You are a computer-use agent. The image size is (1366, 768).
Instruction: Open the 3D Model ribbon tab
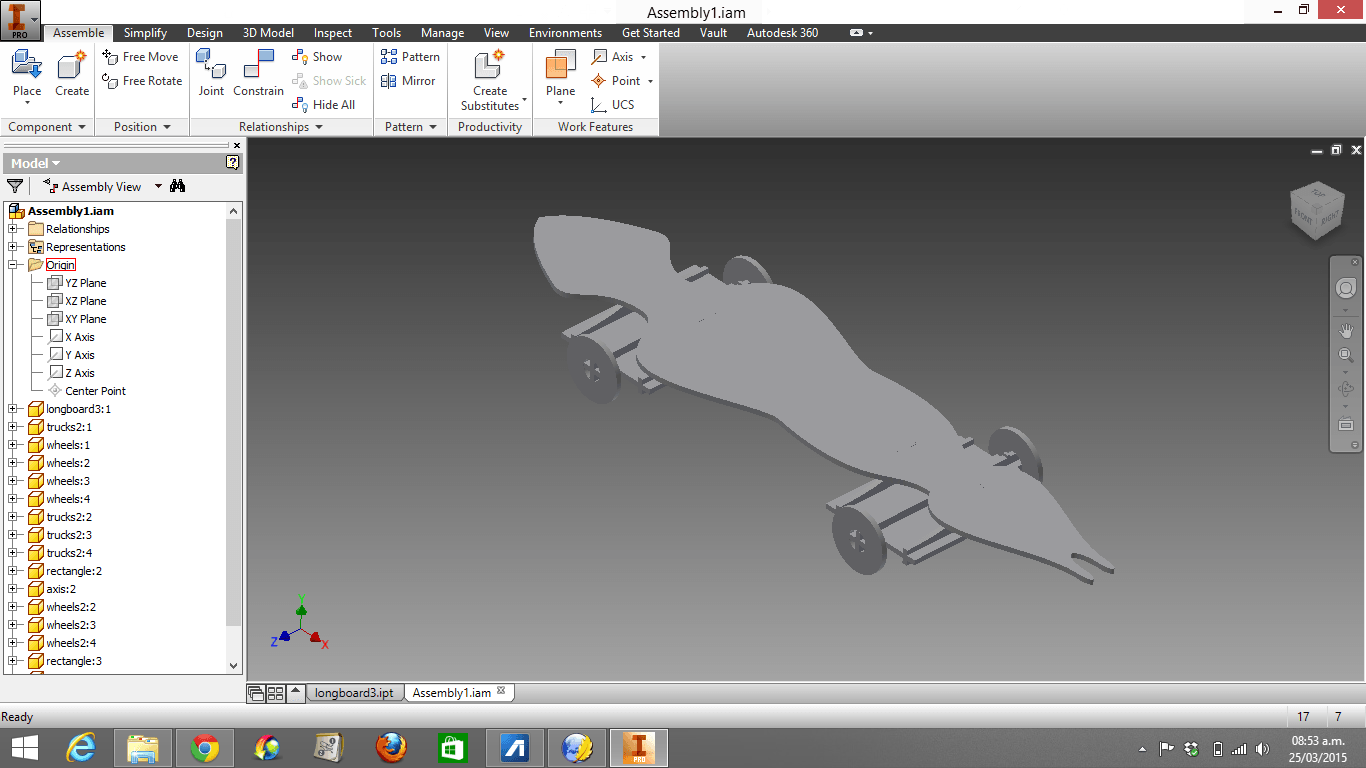pos(268,33)
